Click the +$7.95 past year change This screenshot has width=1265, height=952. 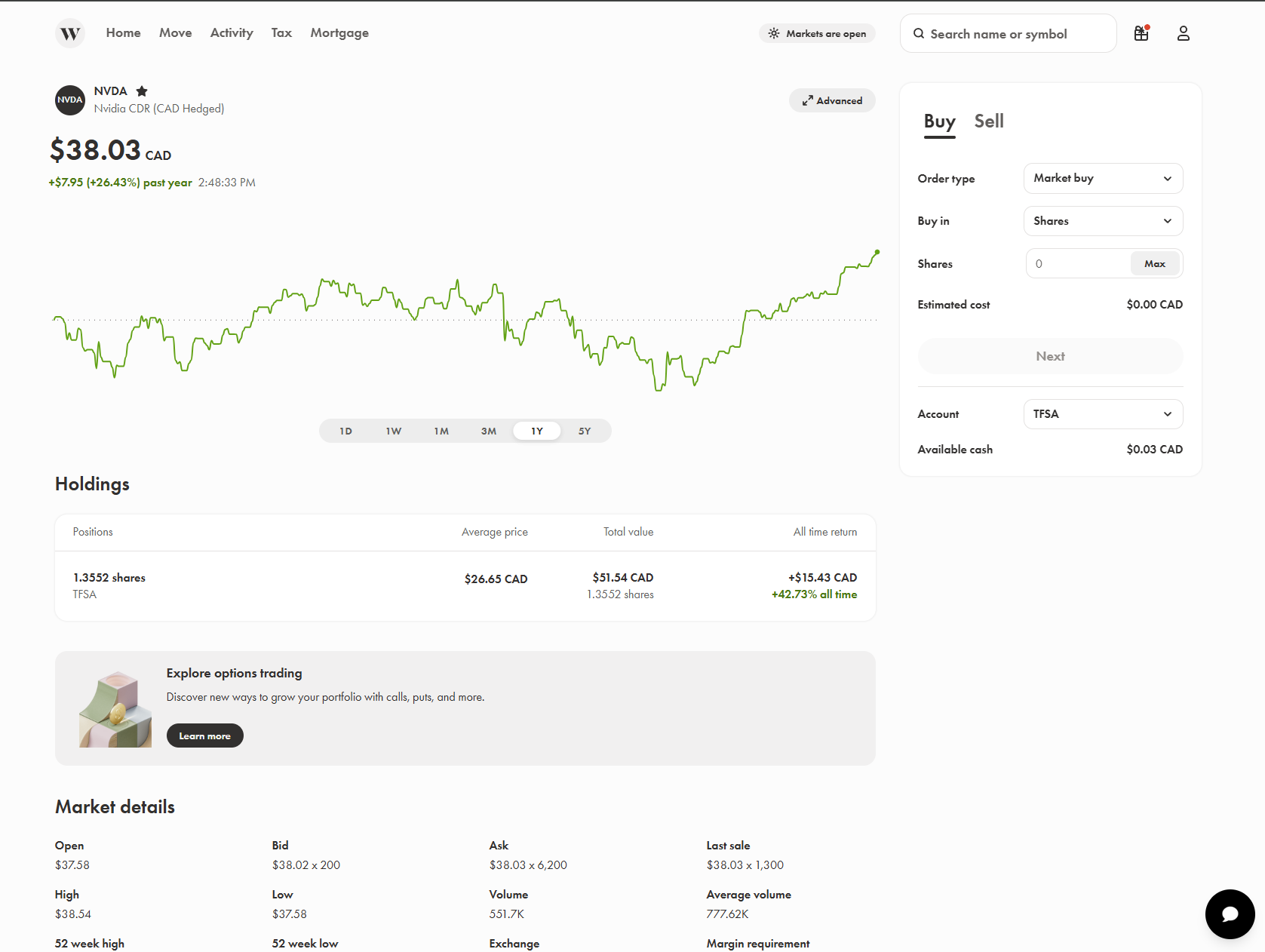pos(120,183)
